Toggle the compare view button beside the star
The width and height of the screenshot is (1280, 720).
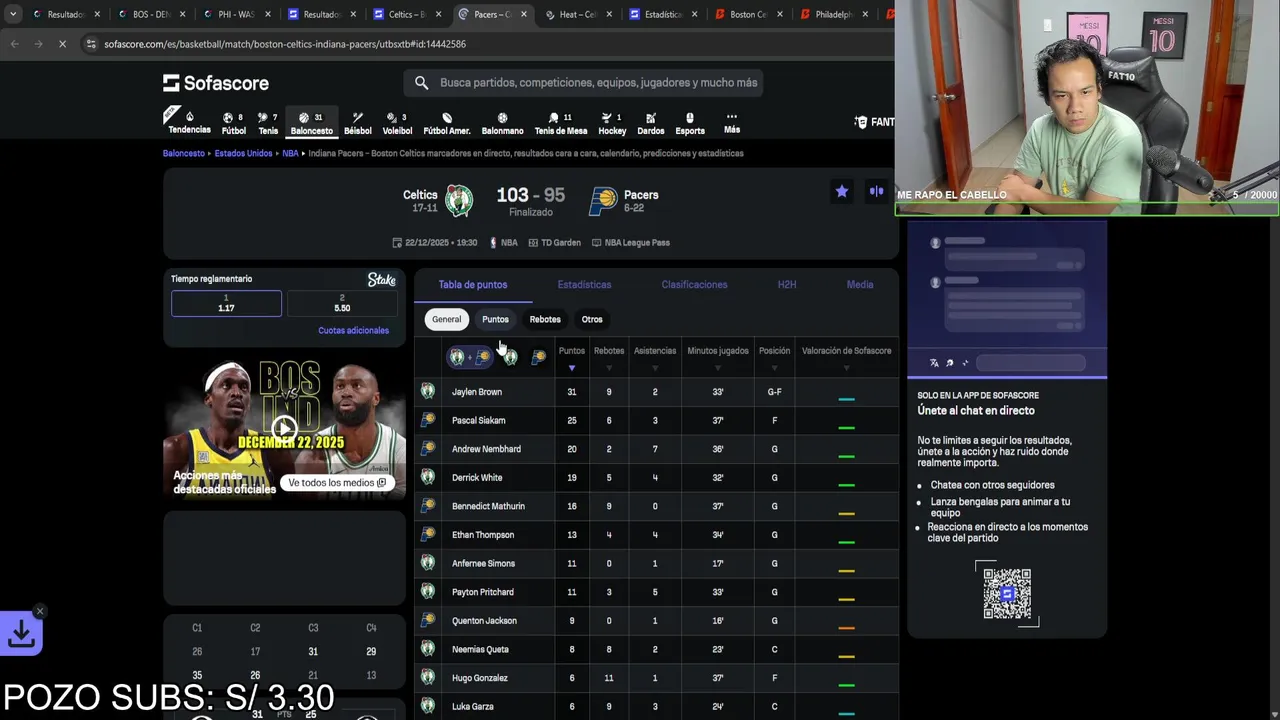click(876, 191)
